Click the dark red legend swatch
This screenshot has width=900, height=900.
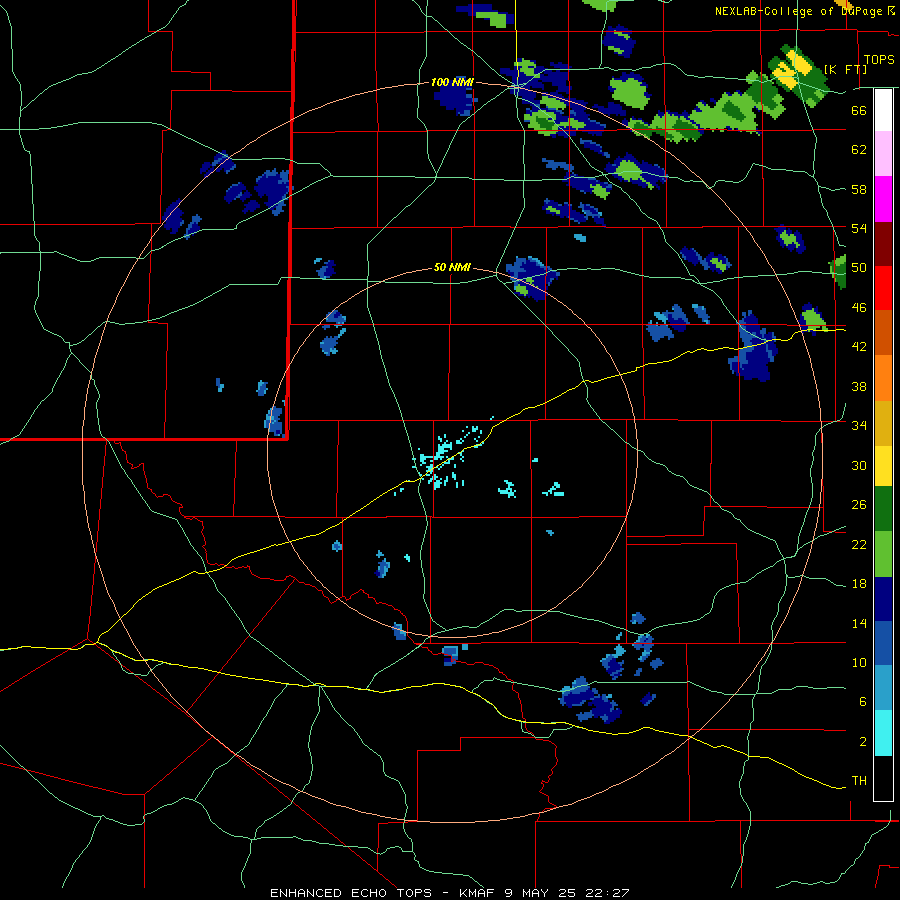point(883,243)
